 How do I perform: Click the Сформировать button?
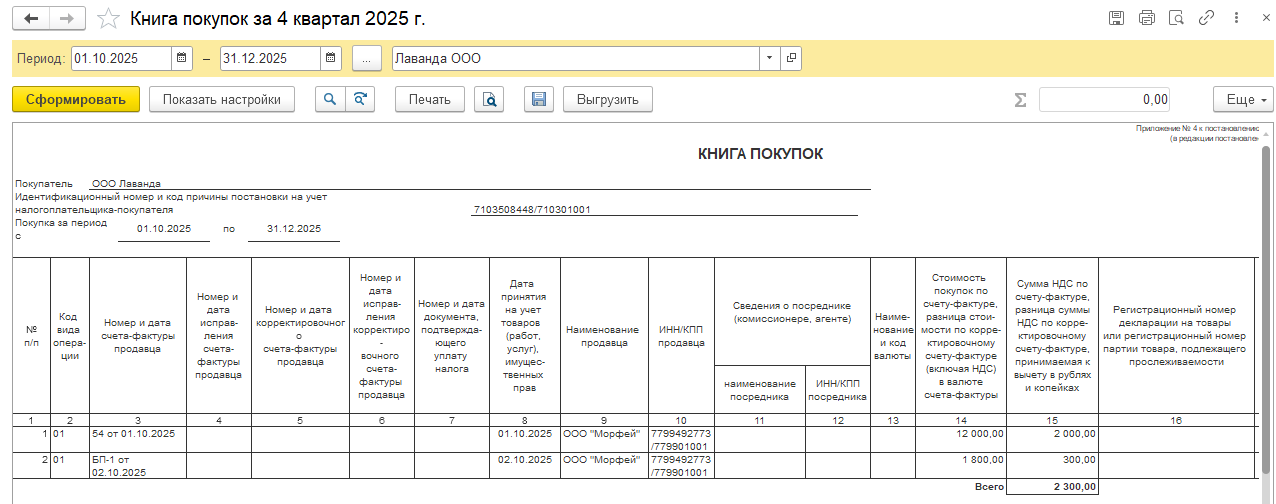pos(76,99)
